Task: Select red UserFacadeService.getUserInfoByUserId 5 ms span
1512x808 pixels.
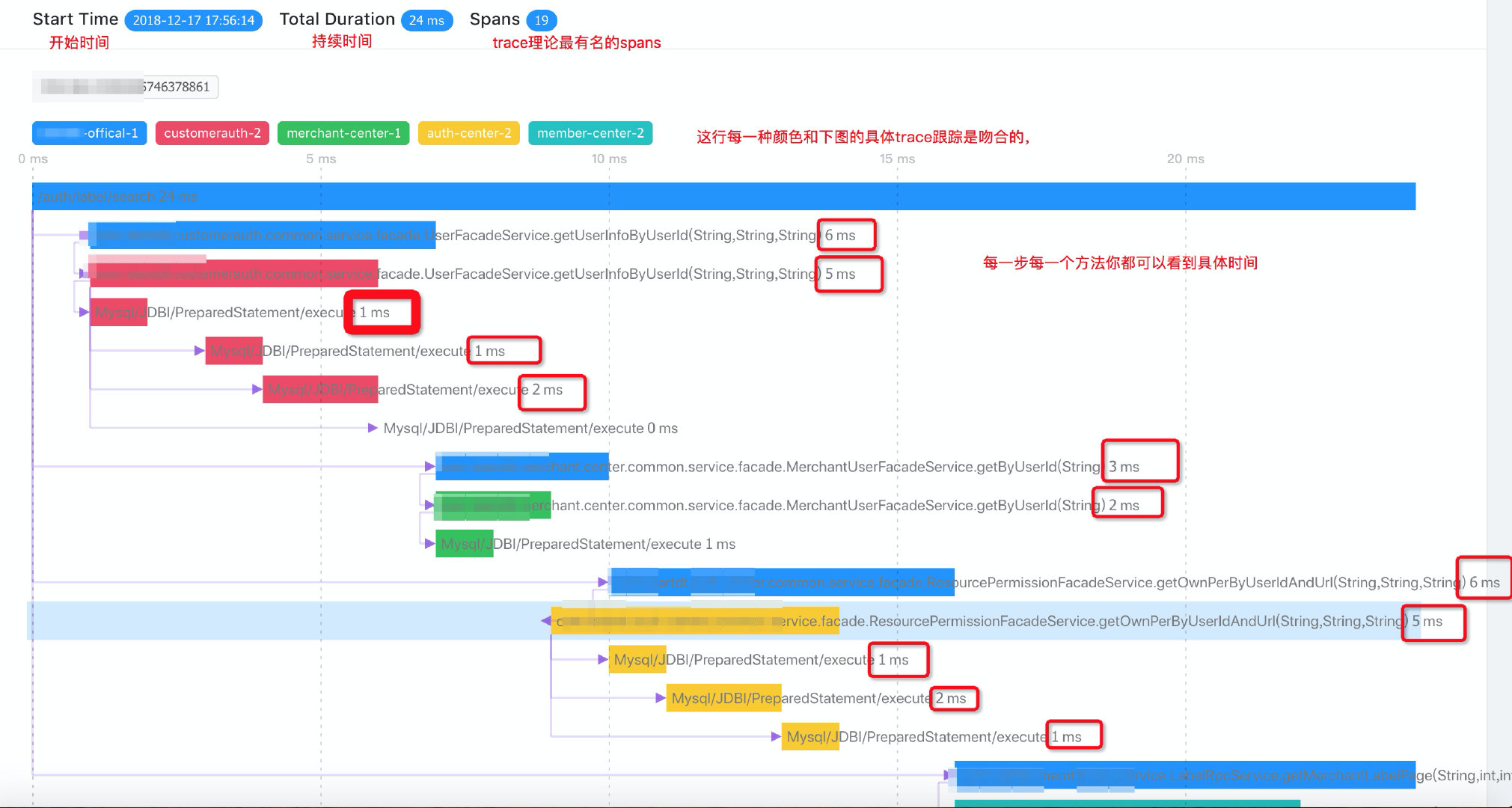Action: pos(233,274)
